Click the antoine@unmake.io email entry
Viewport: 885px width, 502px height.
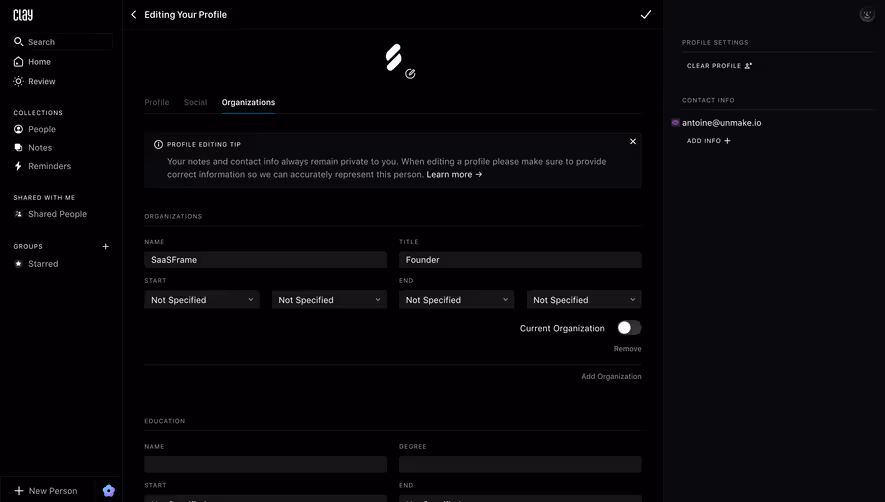(x=721, y=123)
